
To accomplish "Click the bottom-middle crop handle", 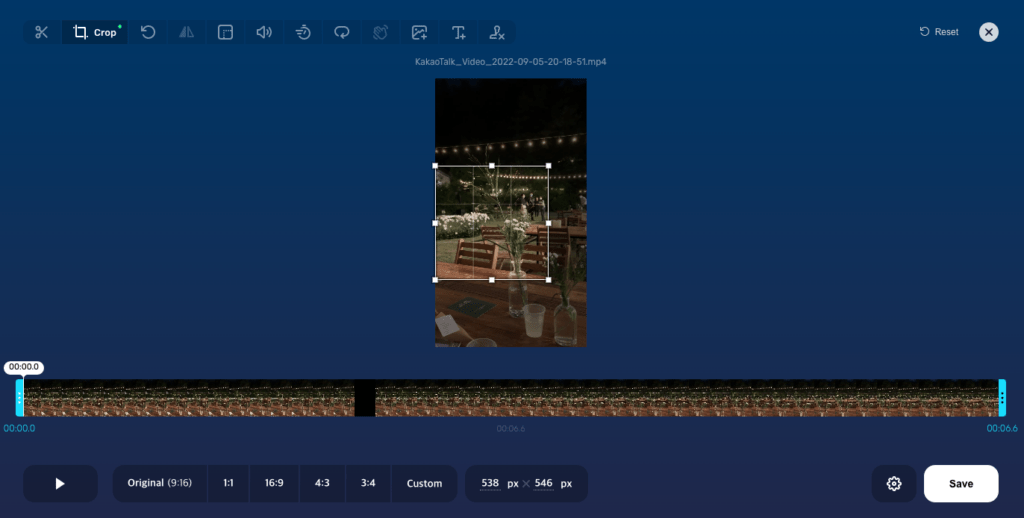I will (x=492, y=280).
